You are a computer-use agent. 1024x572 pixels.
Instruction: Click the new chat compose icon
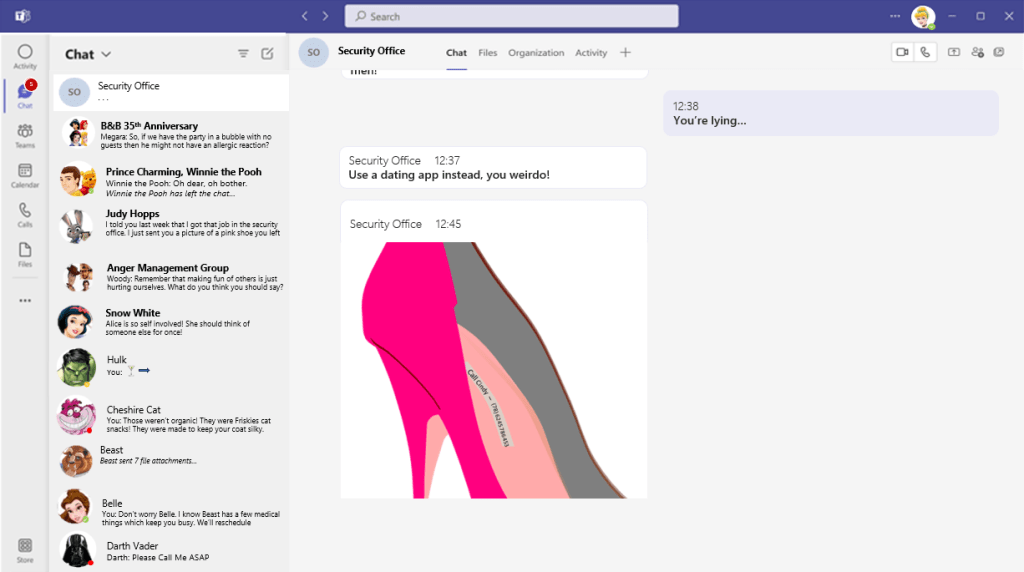pyautogui.click(x=267, y=54)
